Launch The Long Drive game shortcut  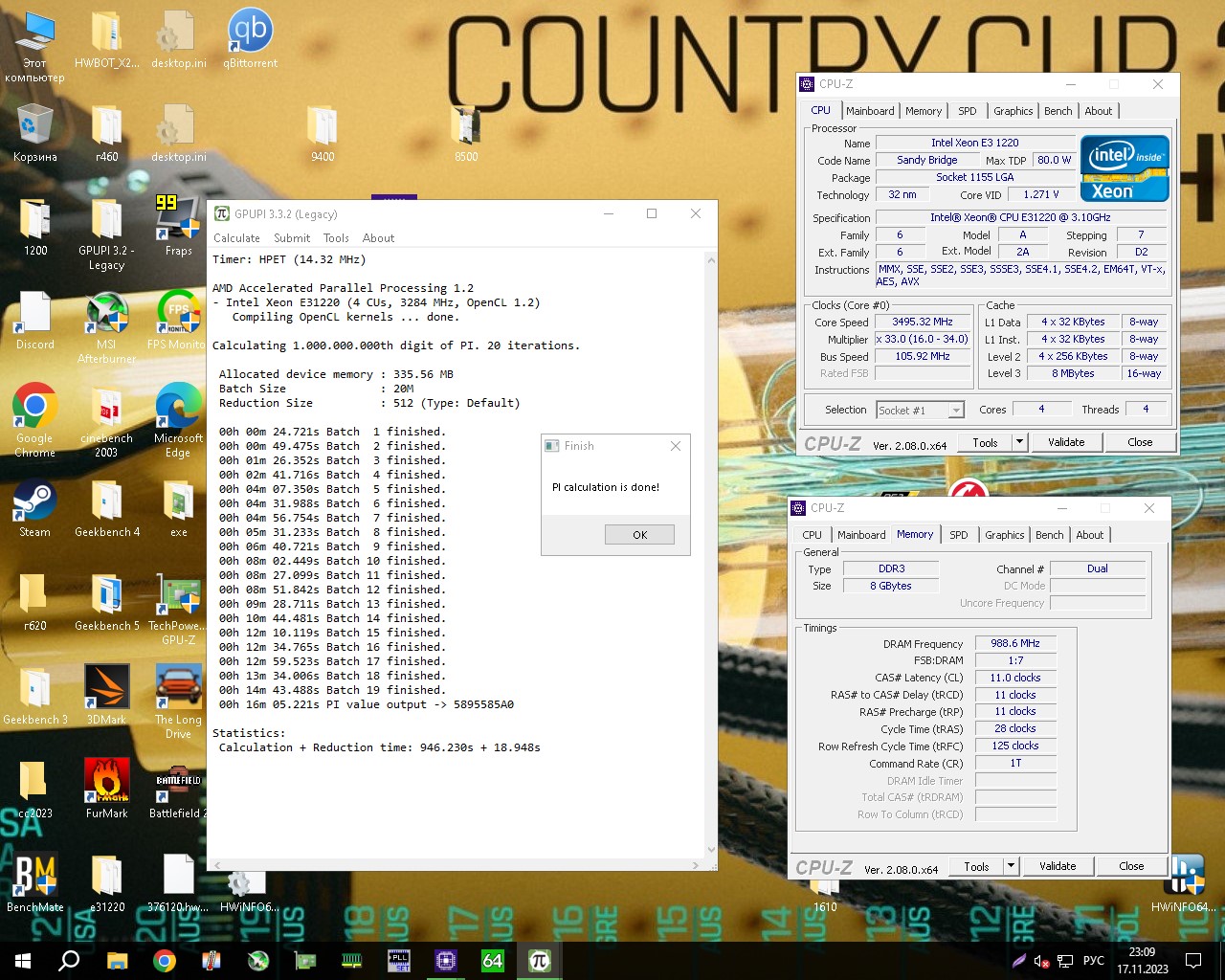point(179,702)
